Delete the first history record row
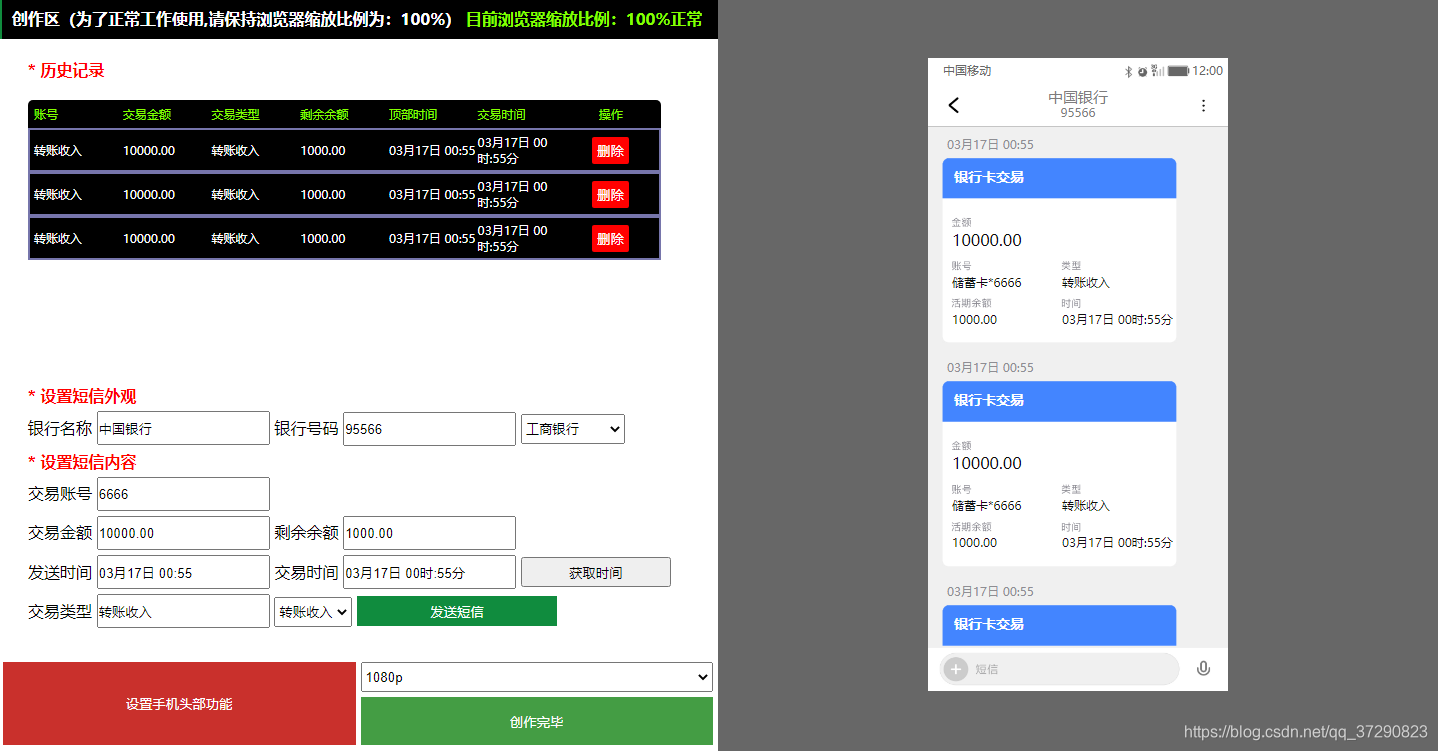 coord(610,151)
